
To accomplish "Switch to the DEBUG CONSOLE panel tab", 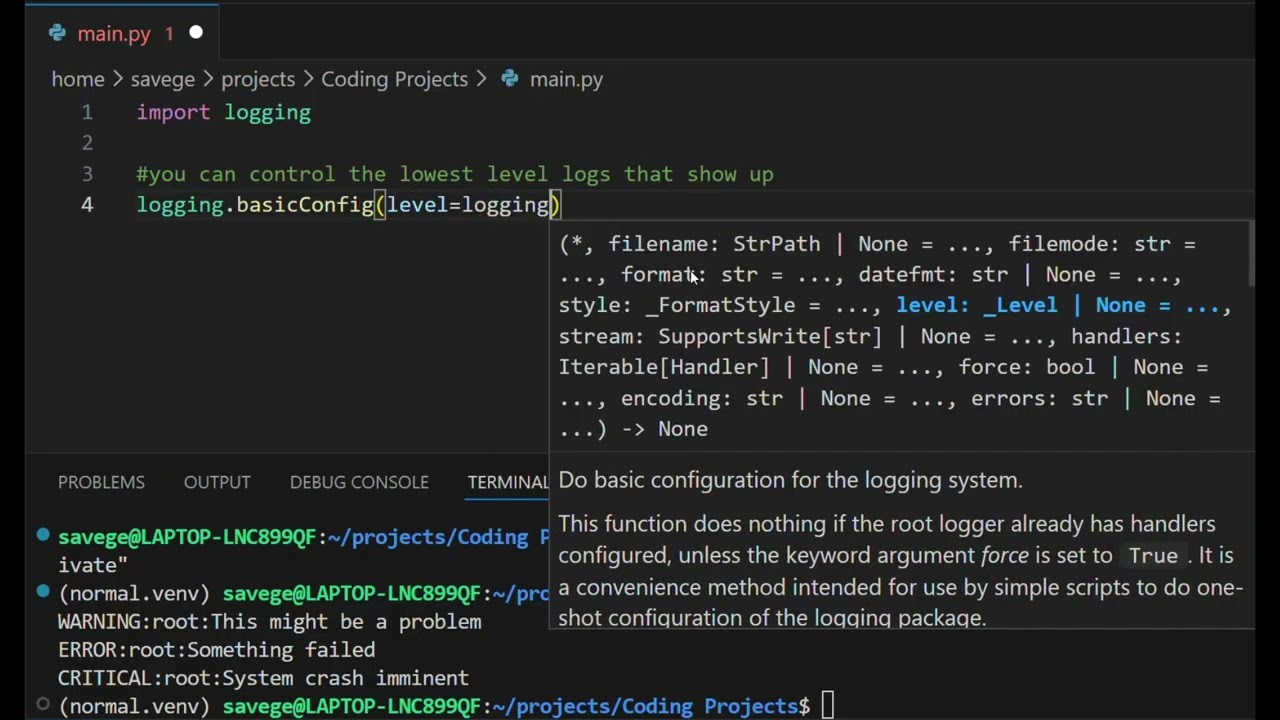I will click(359, 482).
